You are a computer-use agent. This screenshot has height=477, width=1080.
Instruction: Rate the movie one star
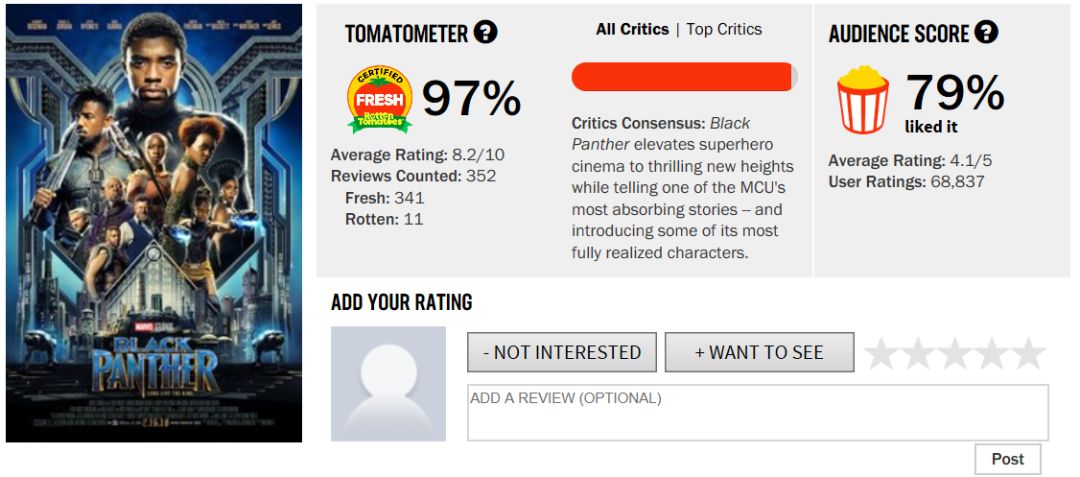pyautogui.click(x=882, y=353)
